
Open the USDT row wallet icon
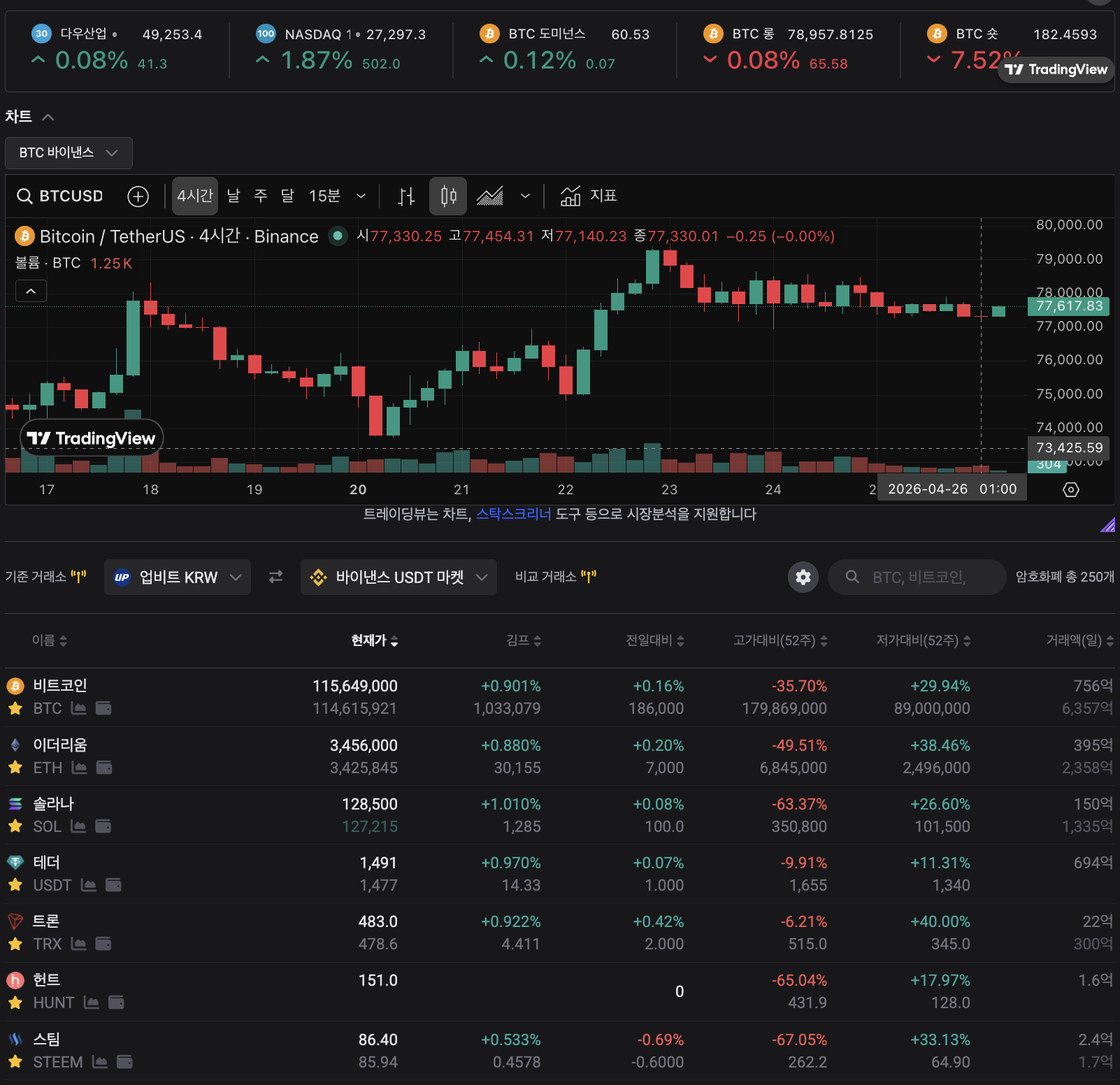[113, 885]
